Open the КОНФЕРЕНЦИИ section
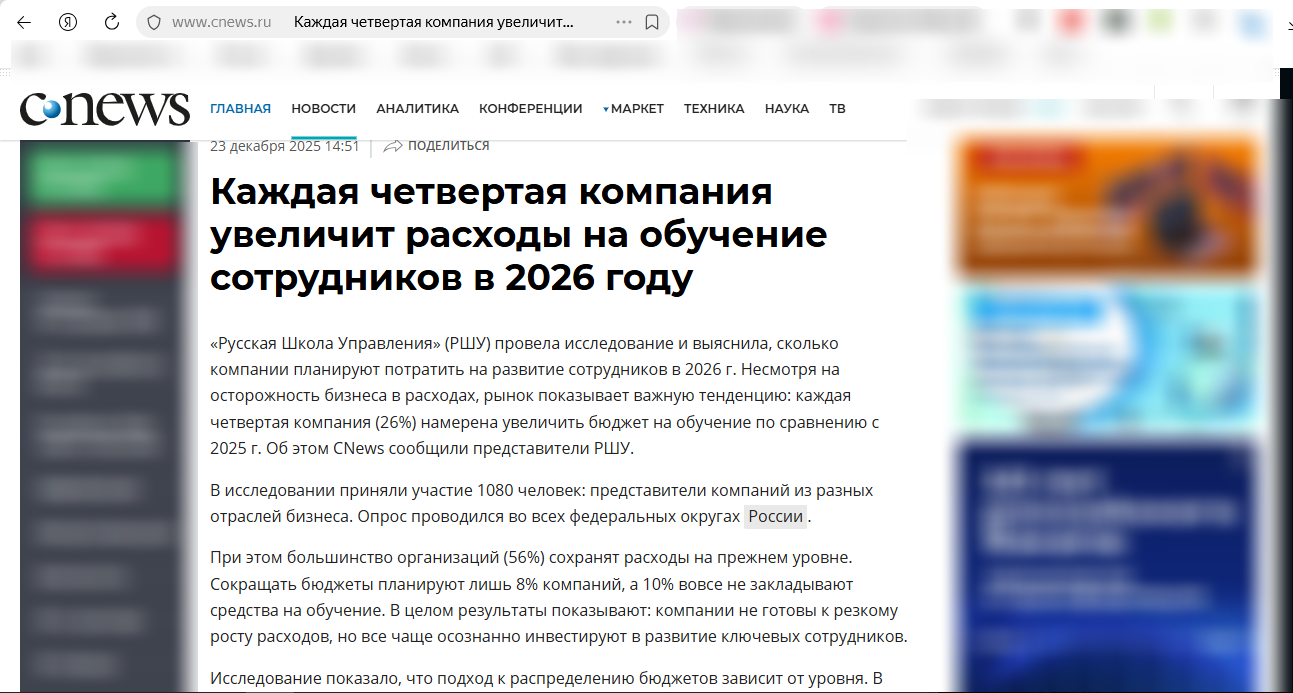This screenshot has width=1293, height=693. pyautogui.click(x=530, y=108)
